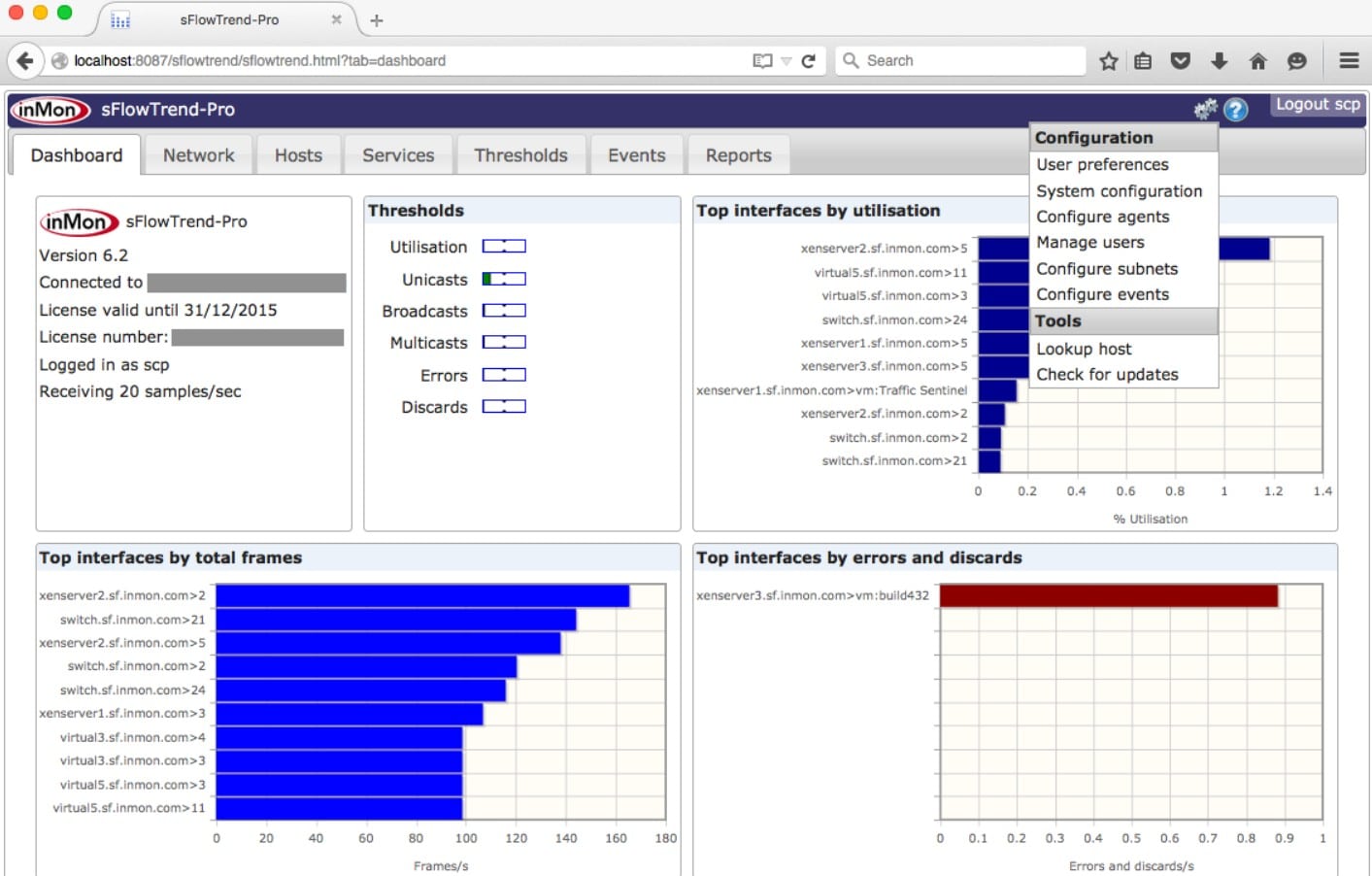Bookmark the page using the star icon

tap(1108, 61)
